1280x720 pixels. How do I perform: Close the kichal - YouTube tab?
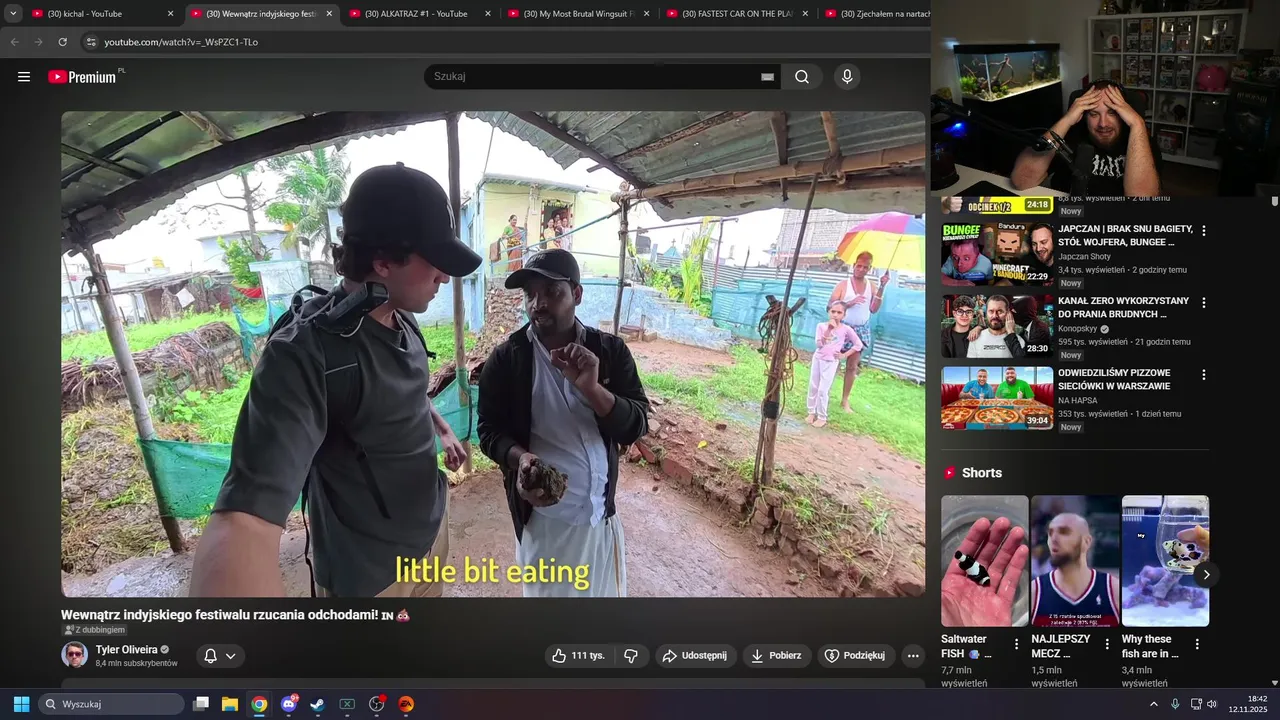170,14
